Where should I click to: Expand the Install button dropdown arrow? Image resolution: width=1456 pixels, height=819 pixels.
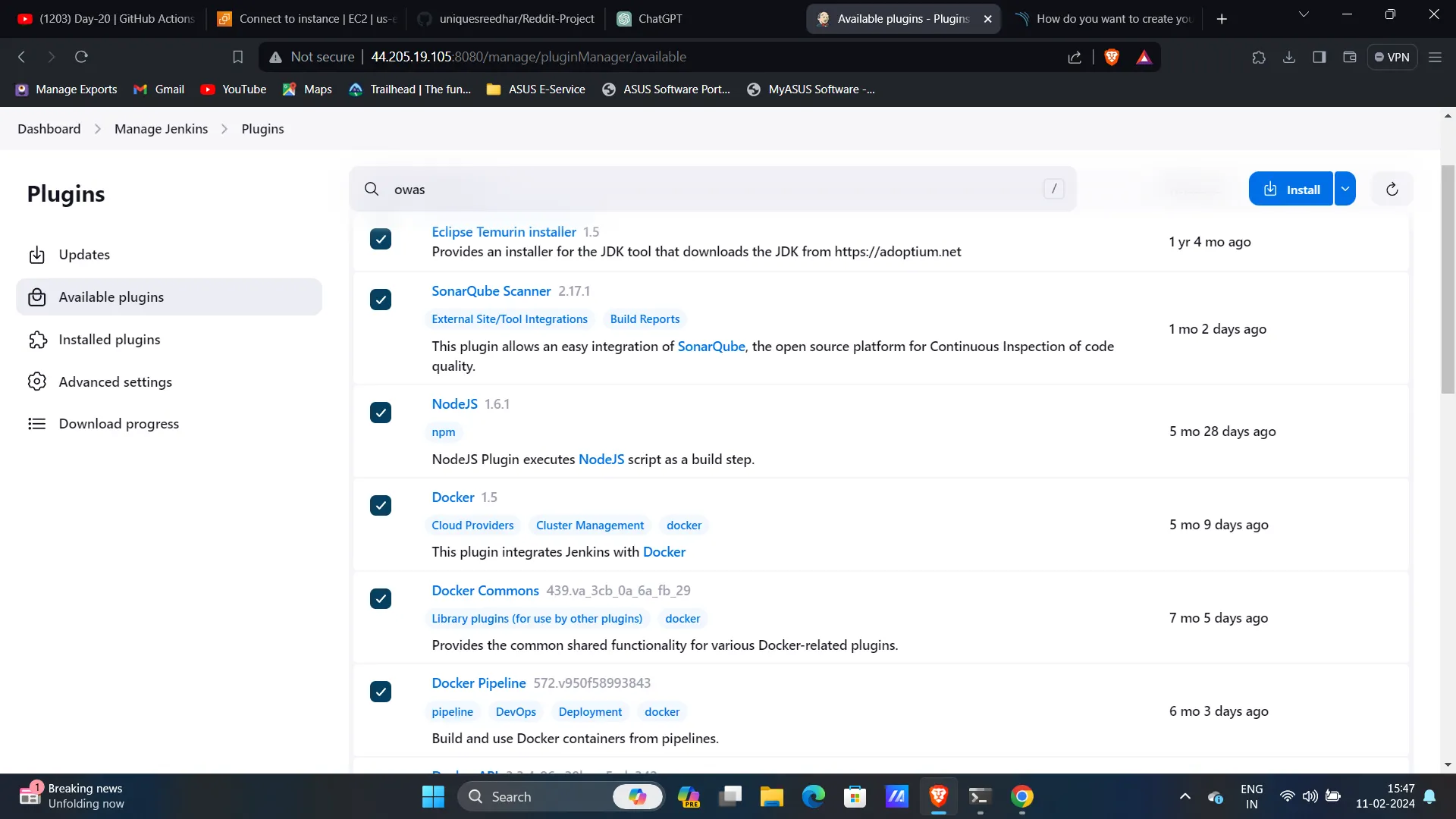pyautogui.click(x=1345, y=190)
